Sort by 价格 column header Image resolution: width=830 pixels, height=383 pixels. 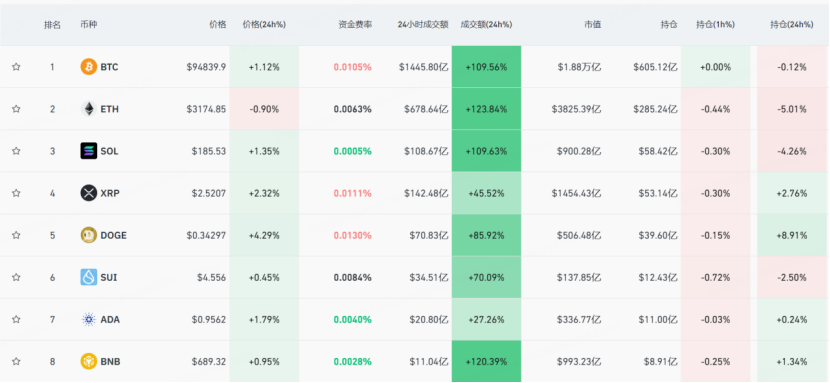(218, 25)
